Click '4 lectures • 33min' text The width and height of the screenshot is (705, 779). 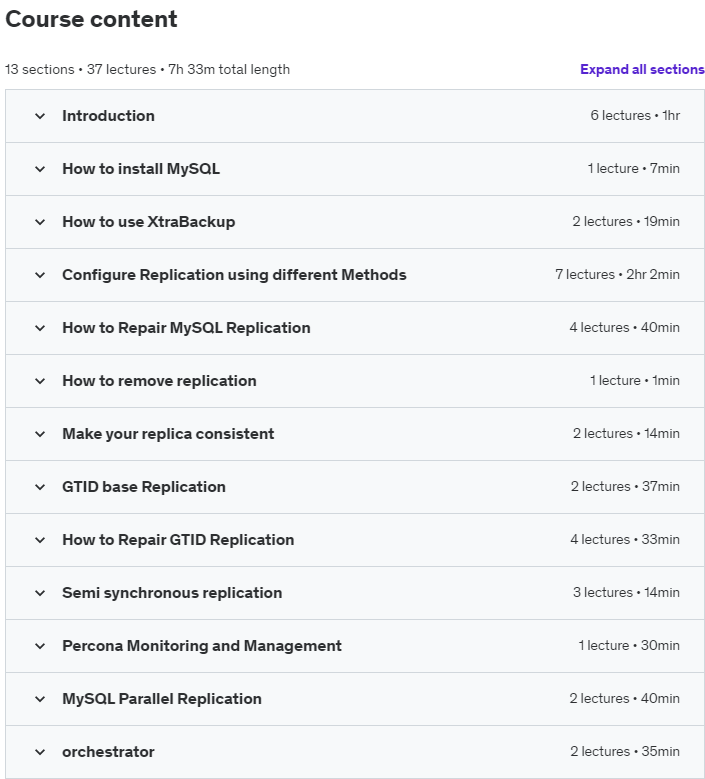click(x=625, y=540)
